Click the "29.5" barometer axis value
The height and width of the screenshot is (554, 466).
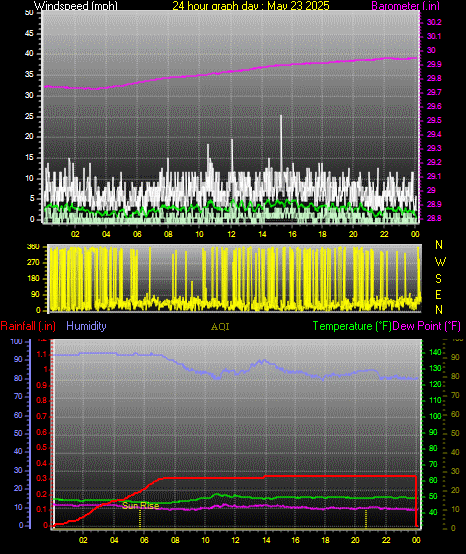434,120
